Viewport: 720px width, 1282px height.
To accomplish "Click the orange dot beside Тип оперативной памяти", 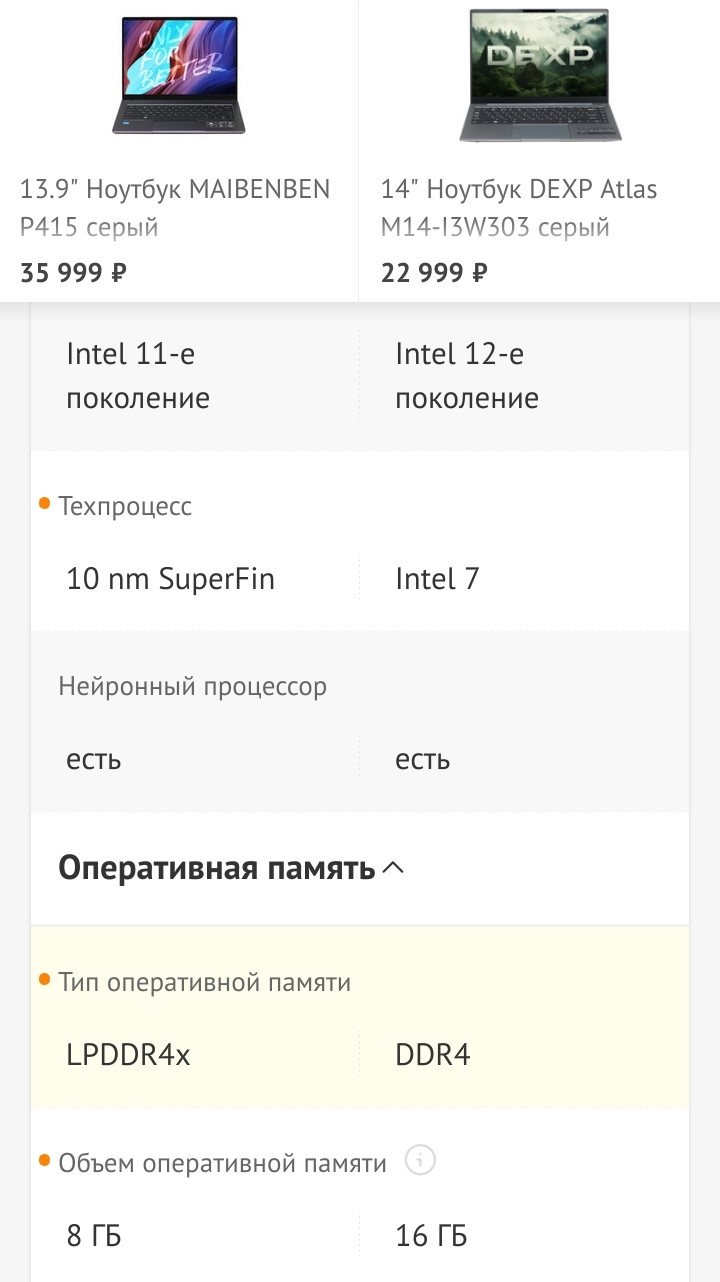I will (x=44, y=980).
